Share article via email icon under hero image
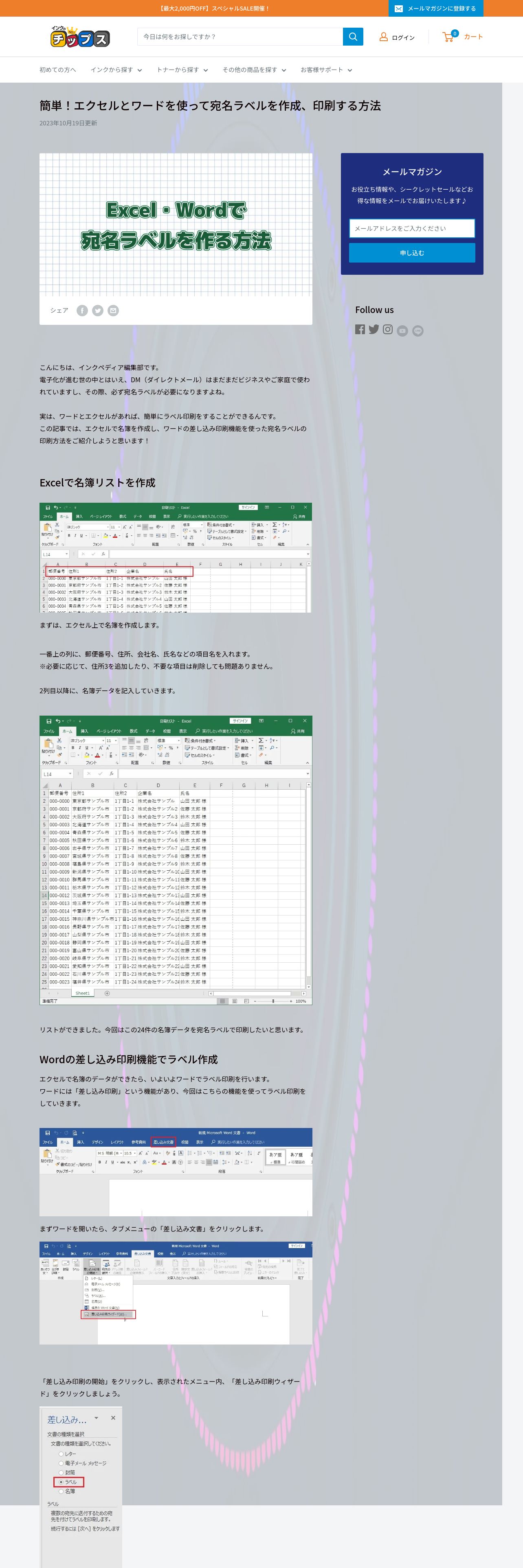Screen dimensions: 523x1568 point(113,311)
